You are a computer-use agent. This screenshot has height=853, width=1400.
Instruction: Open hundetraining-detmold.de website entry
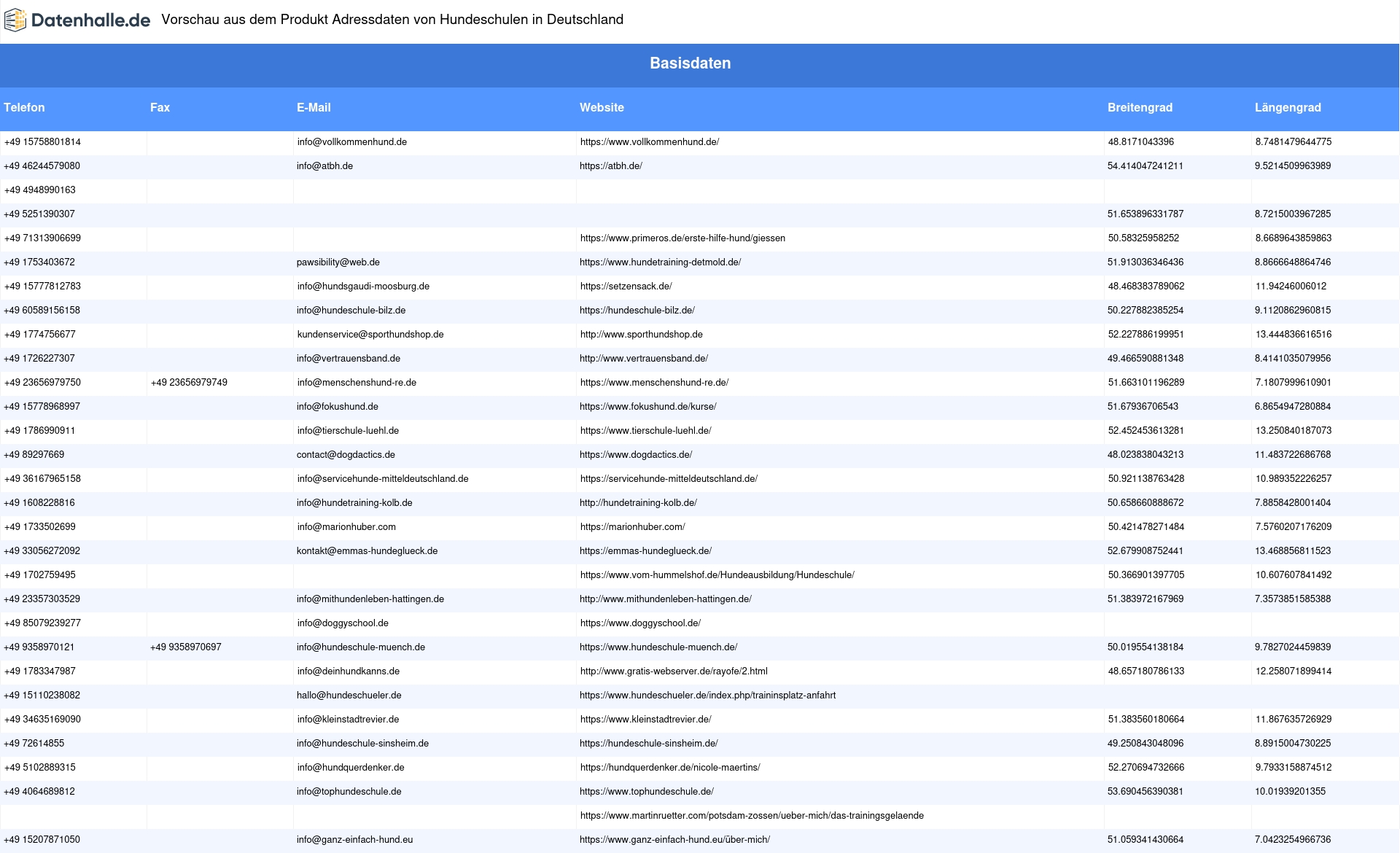pos(660,262)
